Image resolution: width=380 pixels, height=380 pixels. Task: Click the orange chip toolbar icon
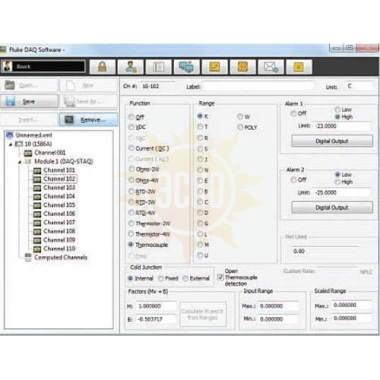coord(243,67)
